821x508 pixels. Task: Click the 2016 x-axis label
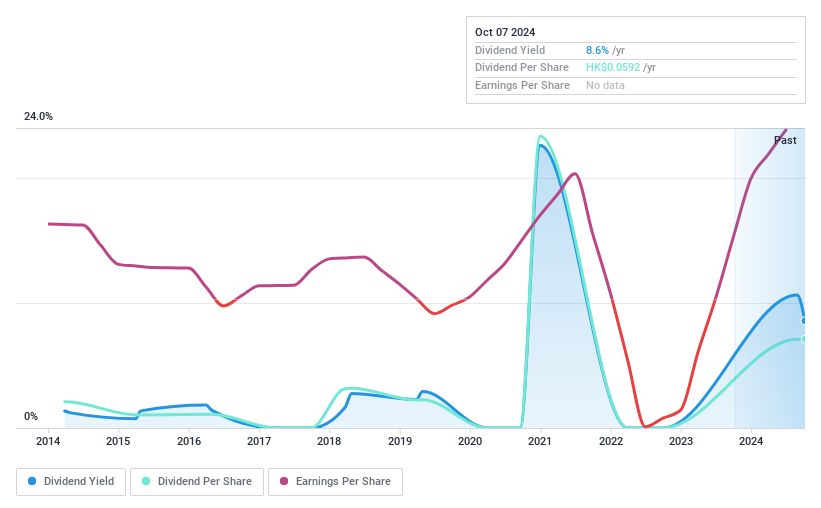tap(188, 441)
